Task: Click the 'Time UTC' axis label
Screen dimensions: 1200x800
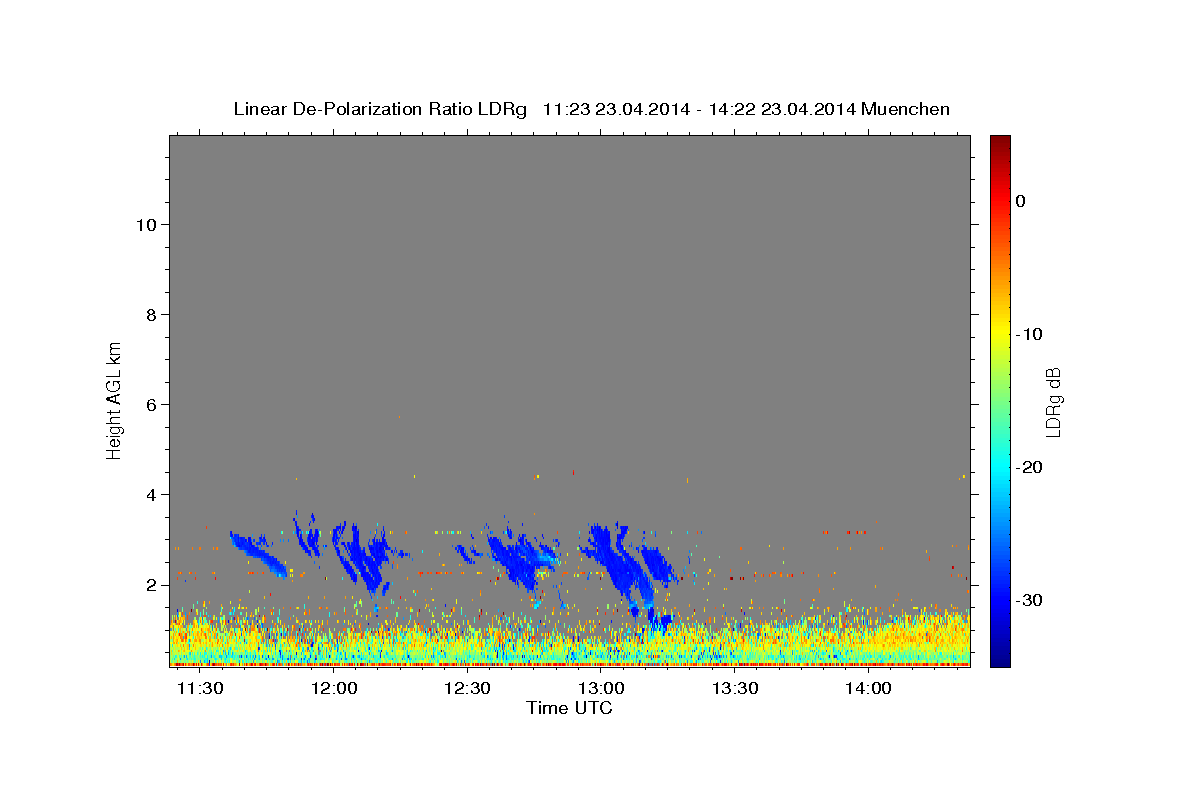Action: click(569, 708)
